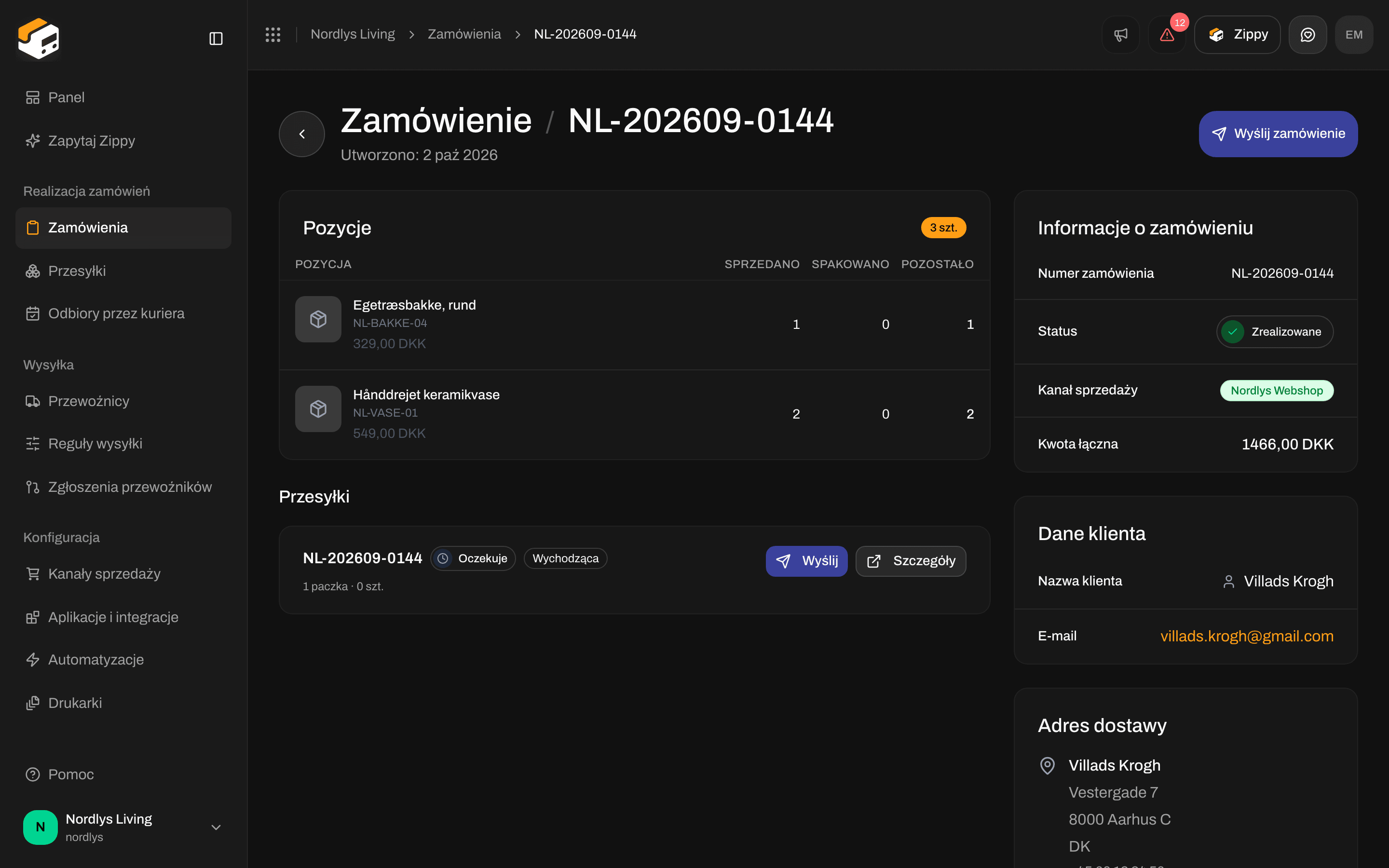This screenshot has width=1389, height=868.
Task: Open the announcements megaphone icon
Action: pyautogui.click(x=1120, y=34)
